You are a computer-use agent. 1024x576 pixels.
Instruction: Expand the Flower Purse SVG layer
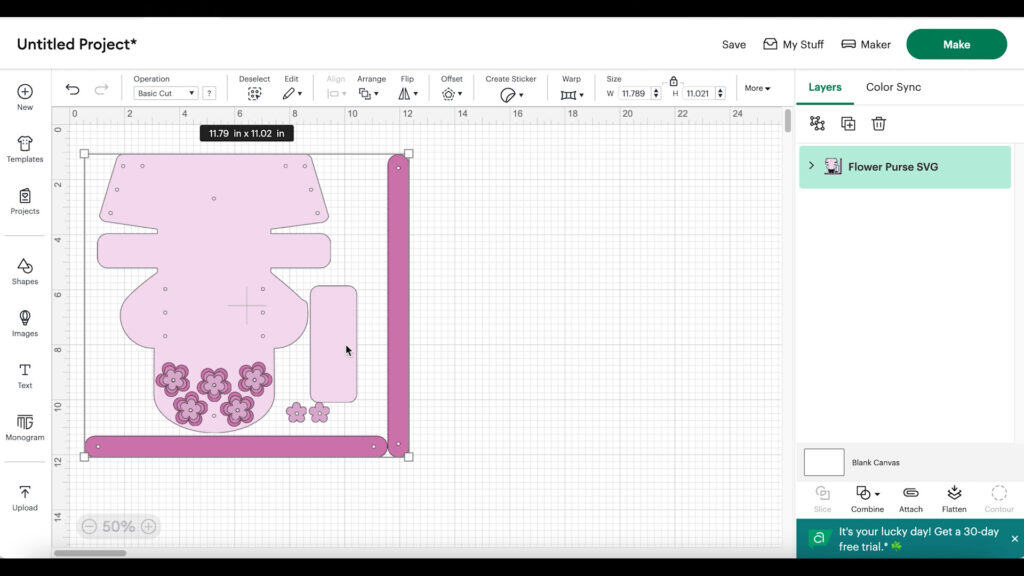811,166
